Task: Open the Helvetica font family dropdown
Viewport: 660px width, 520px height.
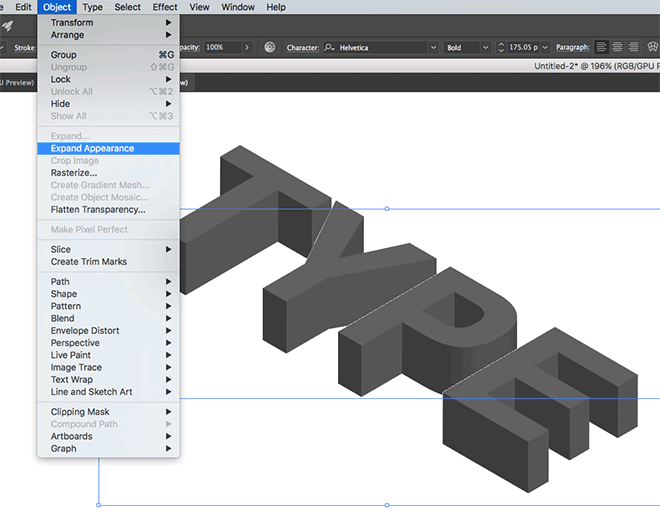Action: pos(433,47)
